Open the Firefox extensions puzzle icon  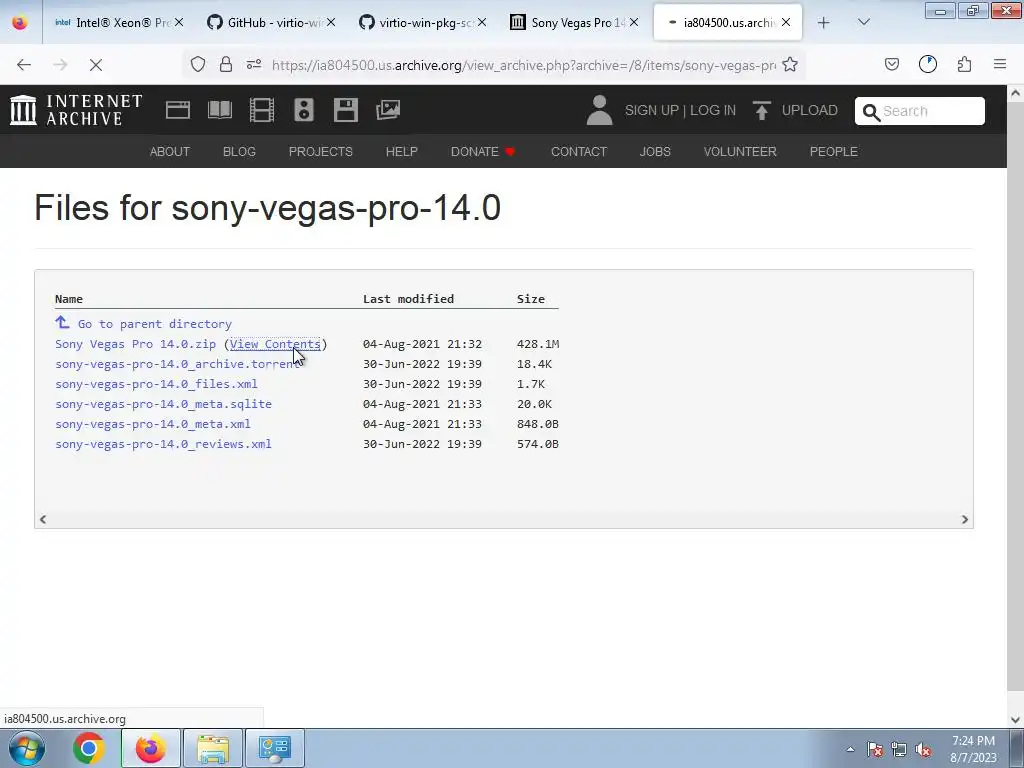[965, 64]
